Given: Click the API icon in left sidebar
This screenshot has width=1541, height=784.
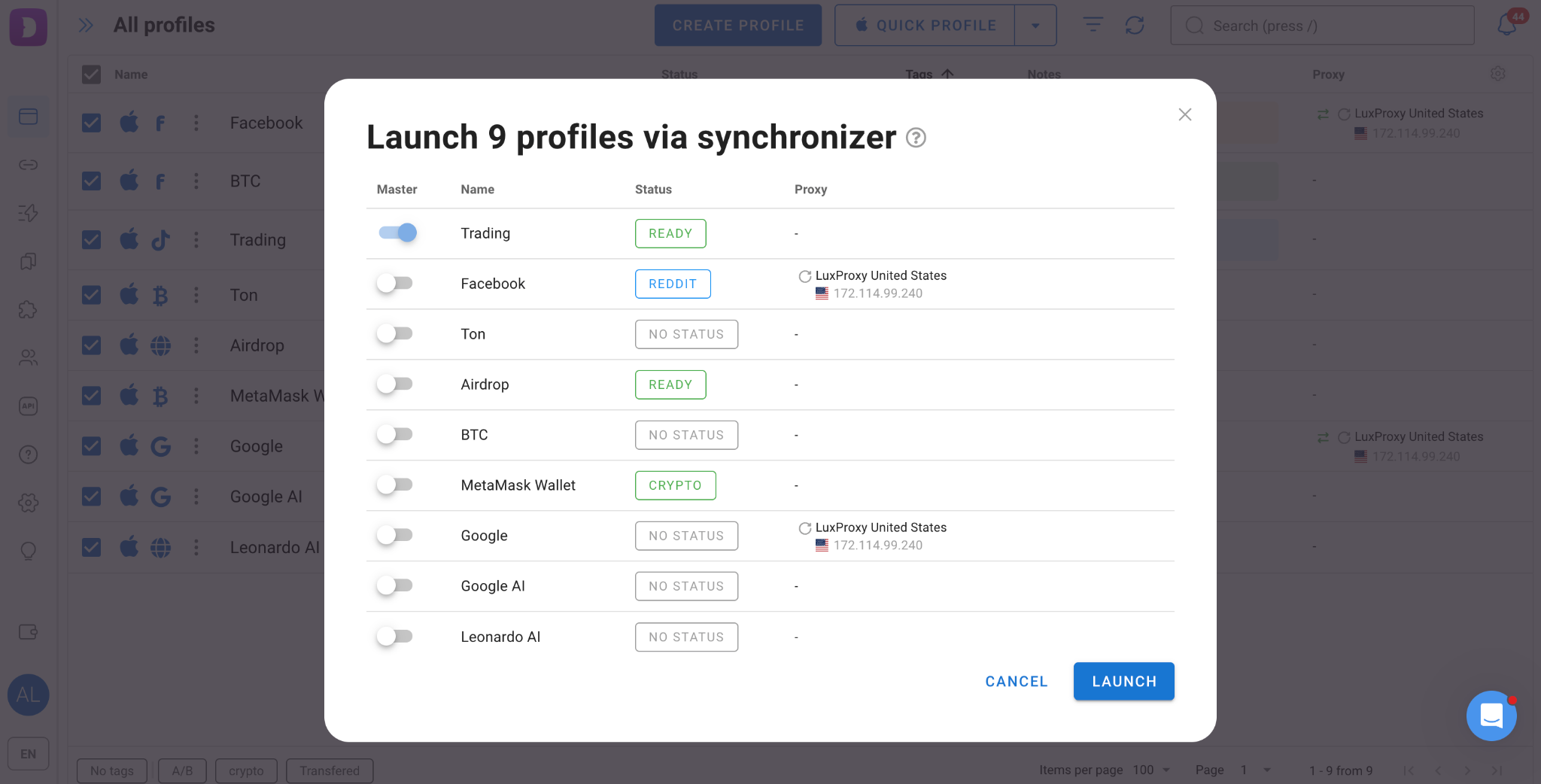Looking at the screenshot, I should point(28,406).
